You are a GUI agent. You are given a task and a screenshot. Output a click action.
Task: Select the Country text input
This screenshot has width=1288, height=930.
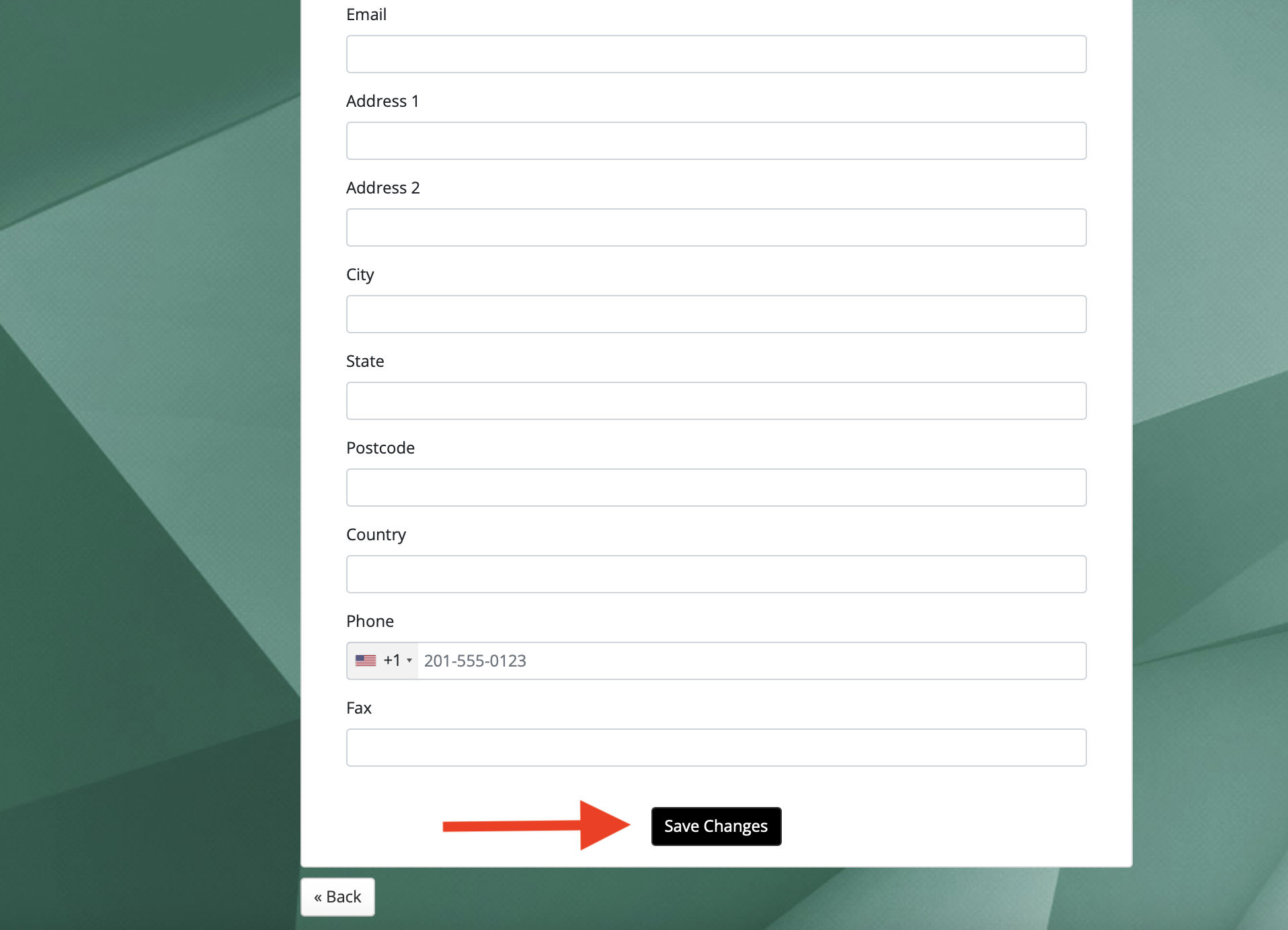[x=716, y=575]
